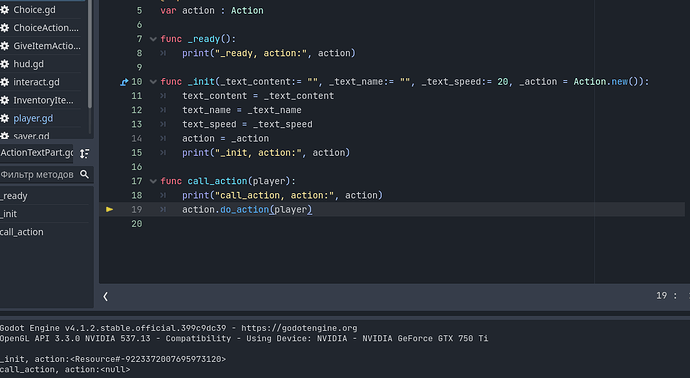Image resolution: width=690 pixels, height=378 pixels.
Task: Click gear icon next to player.gd
Action: pos(4,118)
